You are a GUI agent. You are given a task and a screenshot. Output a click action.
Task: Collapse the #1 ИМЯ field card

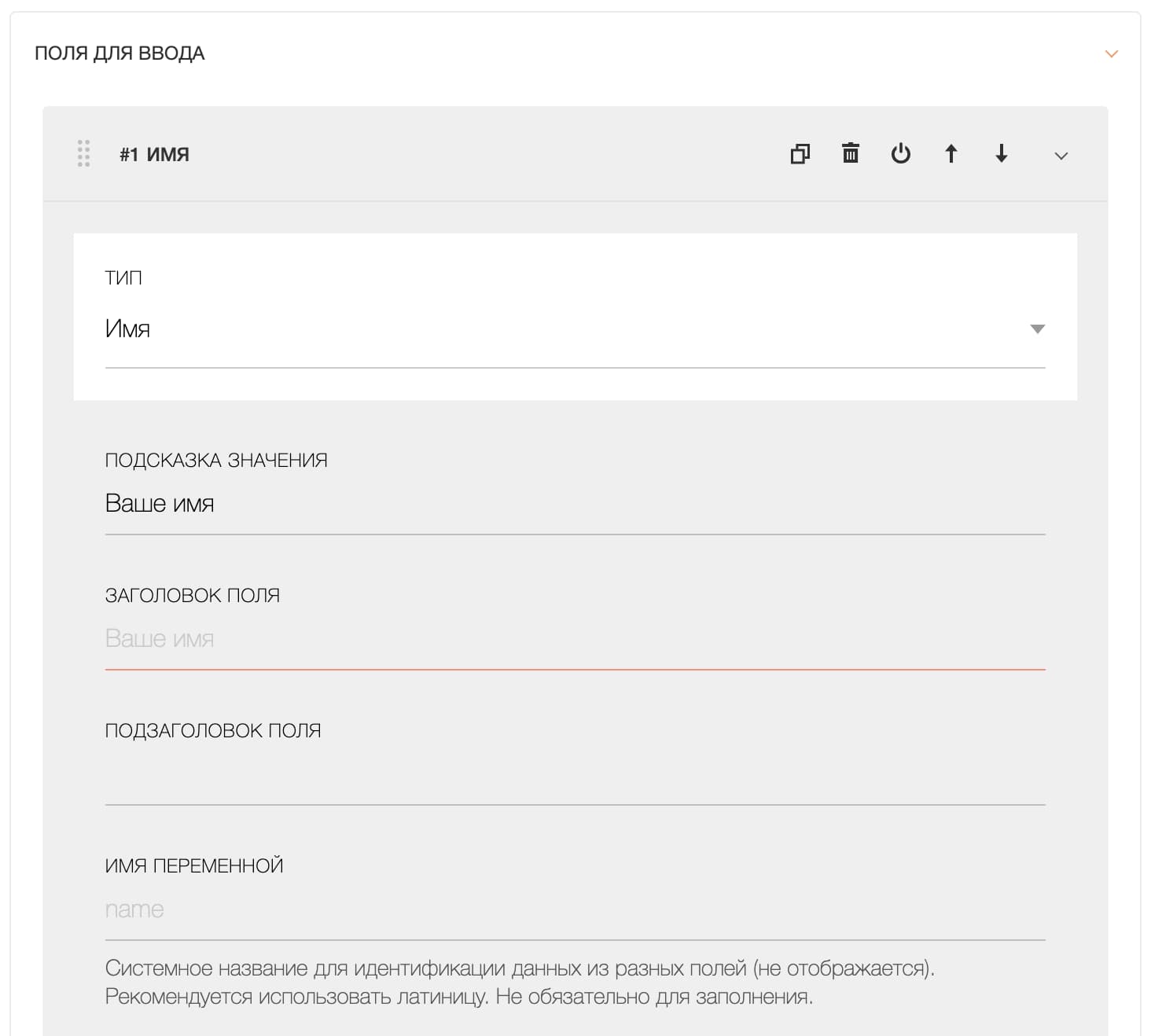(1061, 156)
